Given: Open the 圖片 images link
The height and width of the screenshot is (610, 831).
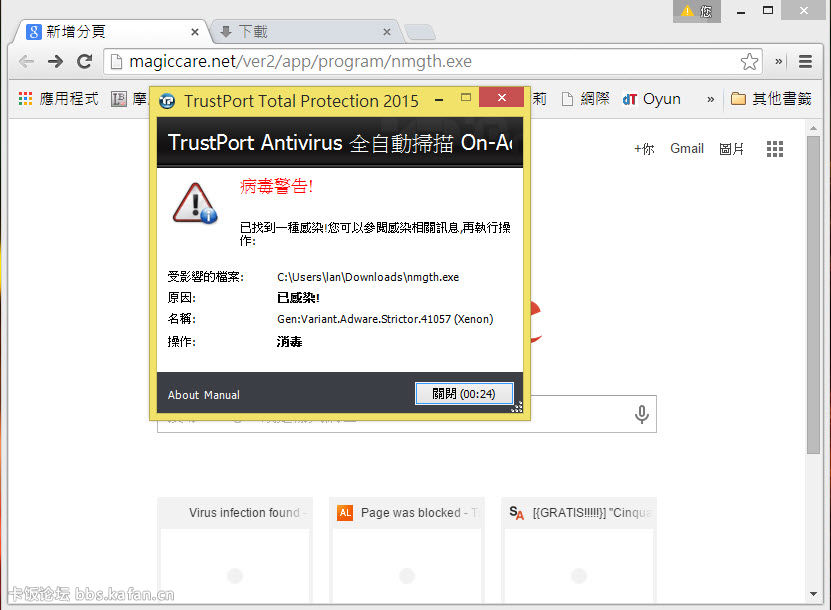Looking at the screenshot, I should [731, 149].
